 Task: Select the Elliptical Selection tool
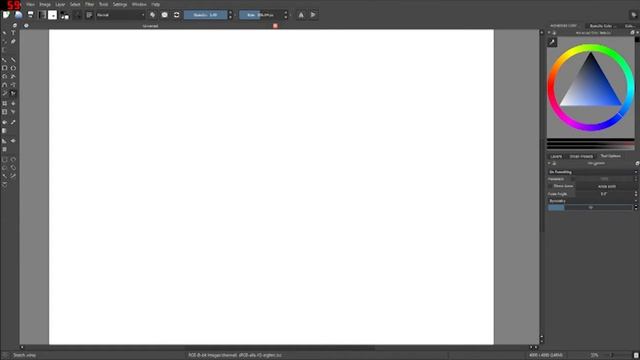[x=13, y=159]
